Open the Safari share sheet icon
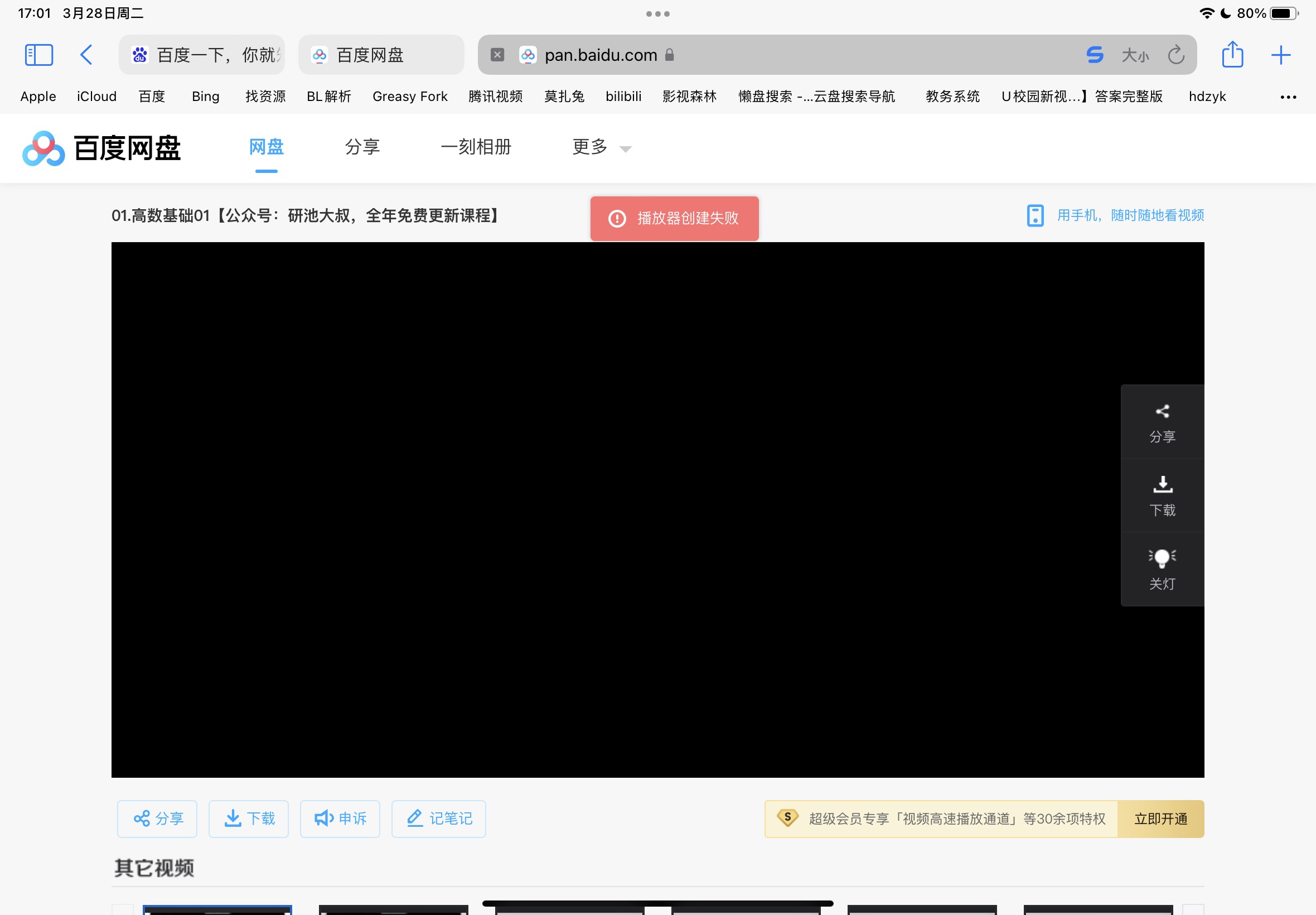 click(1232, 55)
